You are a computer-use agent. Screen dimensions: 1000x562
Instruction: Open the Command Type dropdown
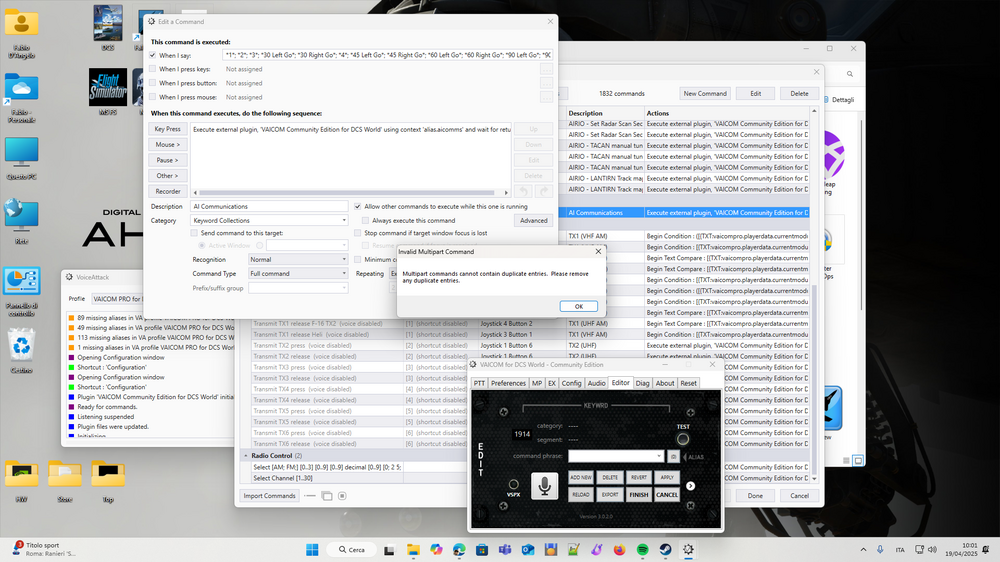pos(297,273)
